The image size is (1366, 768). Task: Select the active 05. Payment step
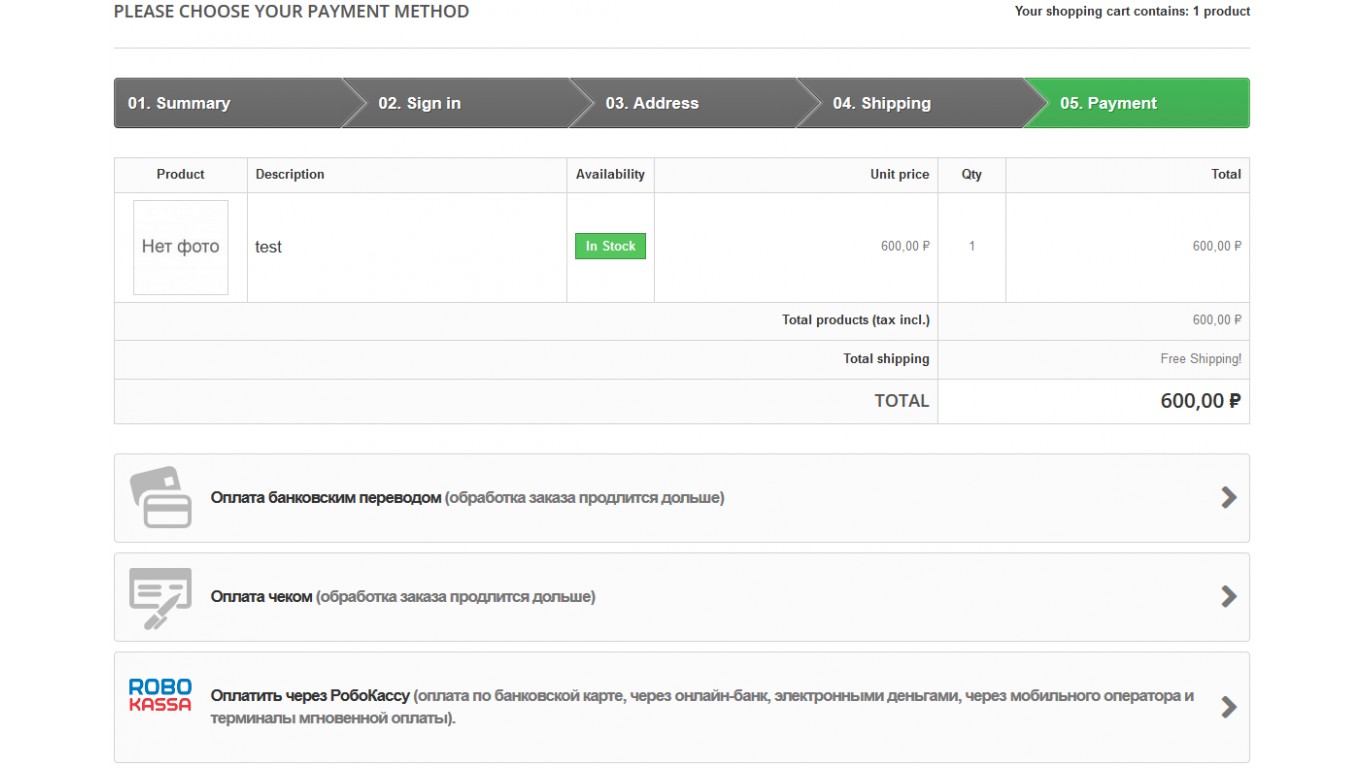[1108, 103]
